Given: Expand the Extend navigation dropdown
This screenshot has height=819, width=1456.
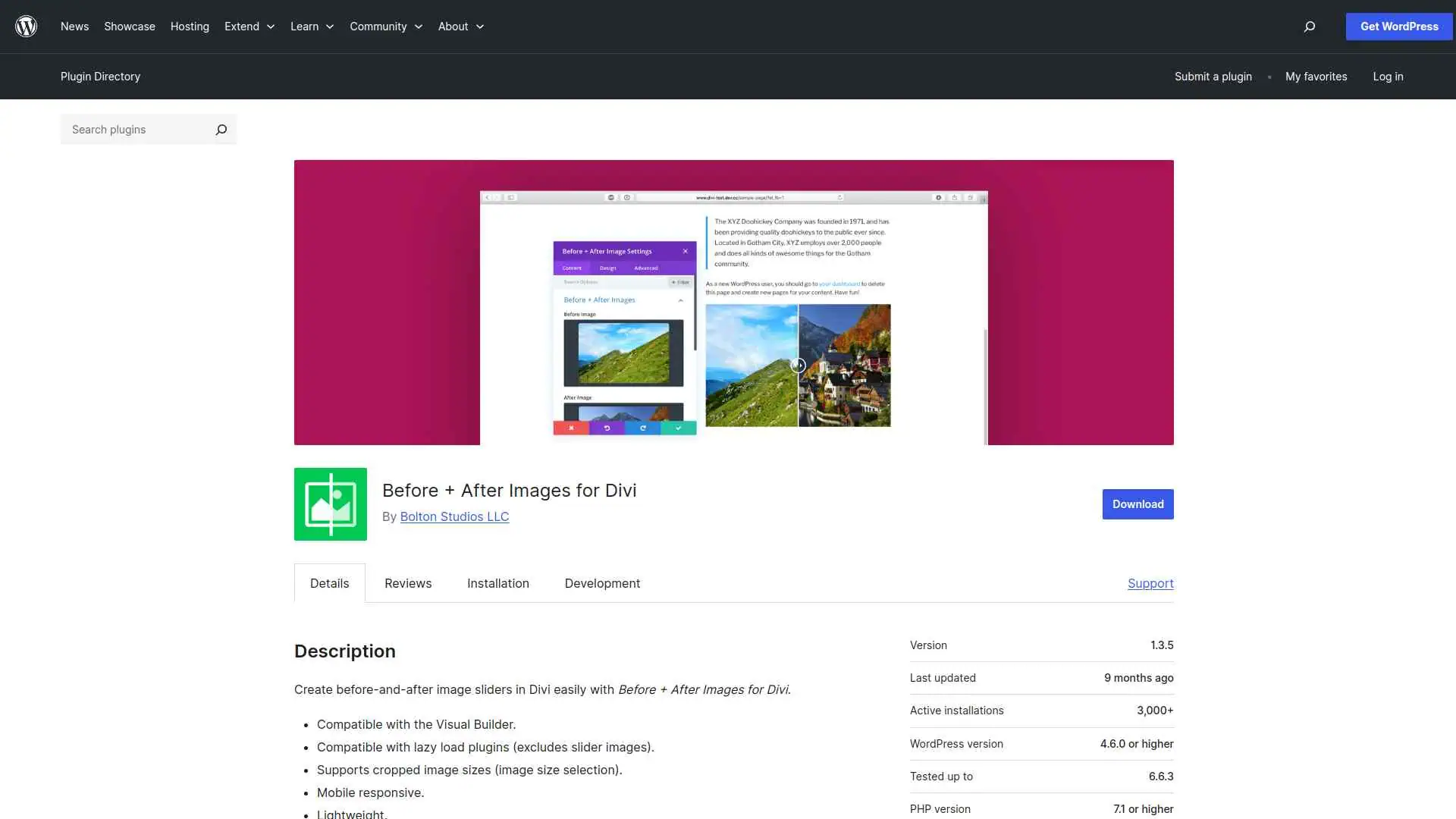Looking at the screenshot, I should click(x=249, y=27).
